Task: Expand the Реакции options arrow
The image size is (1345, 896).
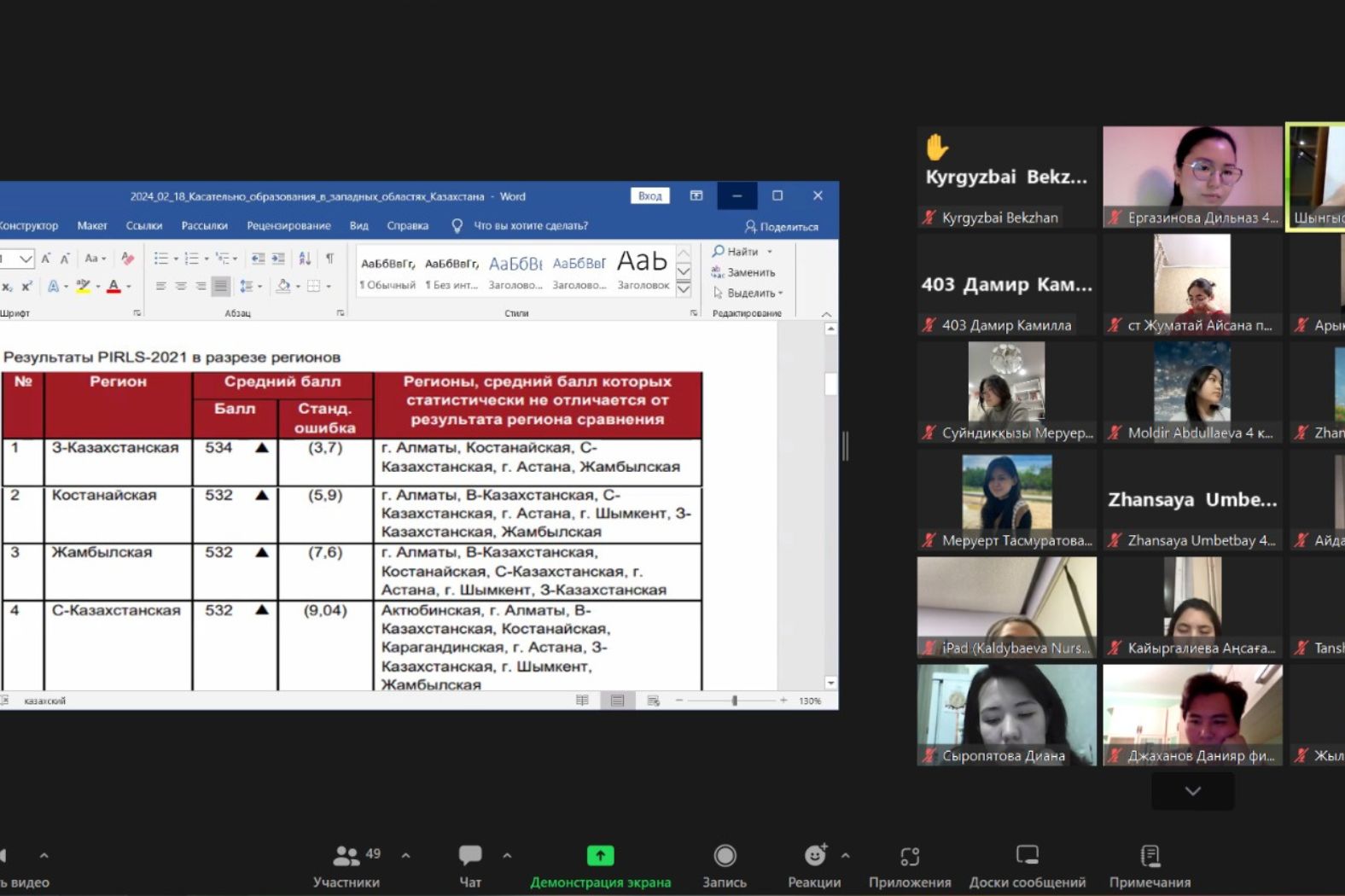Action: click(845, 855)
